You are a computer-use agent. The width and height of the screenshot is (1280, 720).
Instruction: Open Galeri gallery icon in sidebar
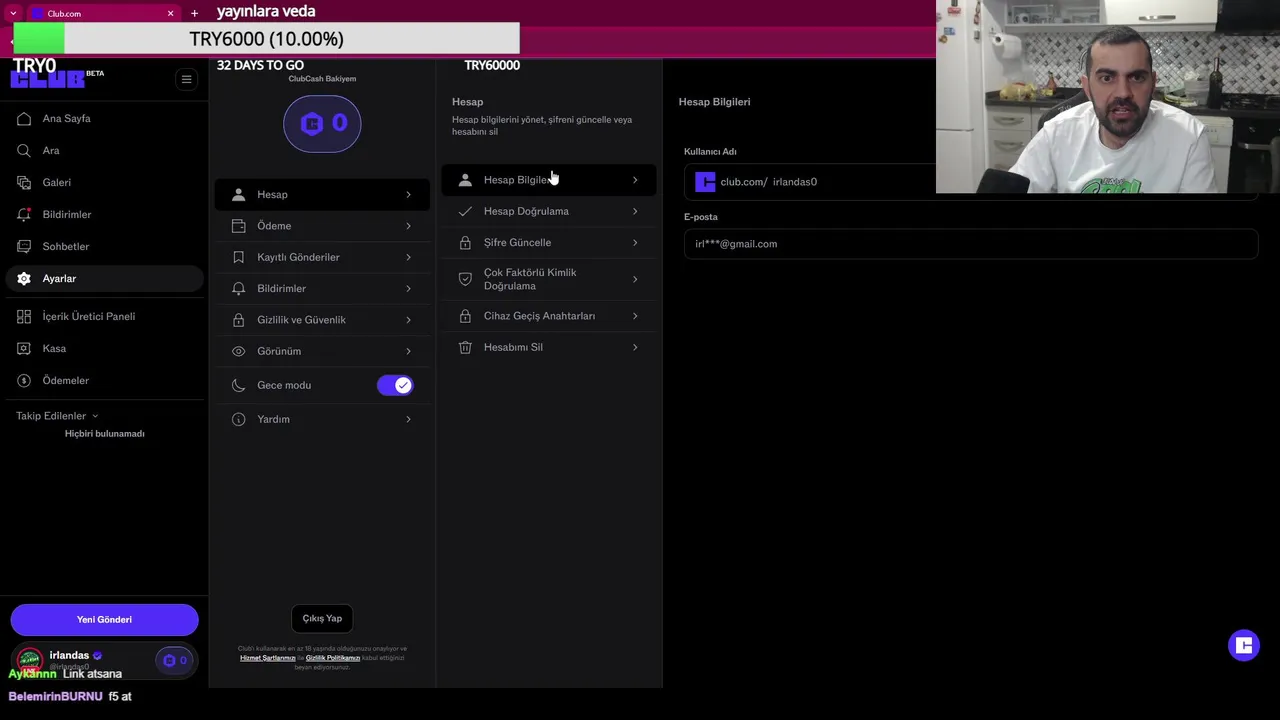click(23, 182)
